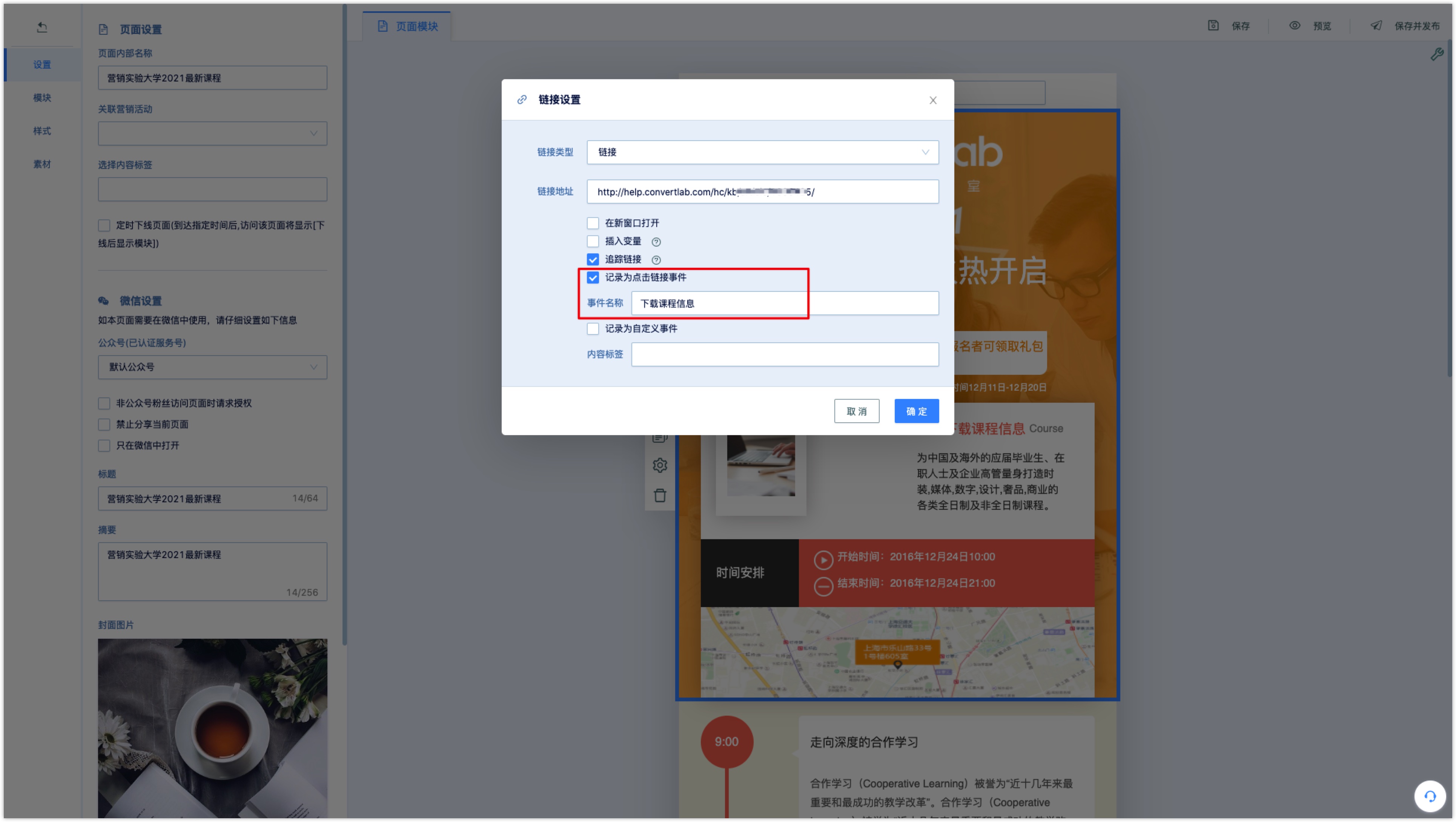Viewport: 1456px width, 822px height.
Task: Enable 在新窗口打开 checkbox
Action: click(592, 223)
